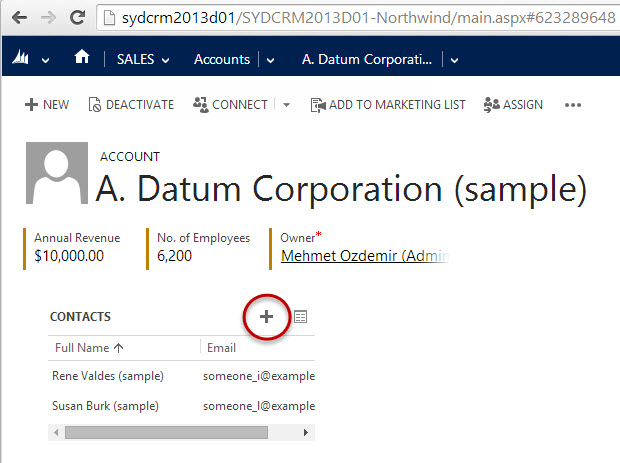Image resolution: width=620 pixels, height=463 pixels.
Task: Click the NEW command button
Action: point(47,105)
